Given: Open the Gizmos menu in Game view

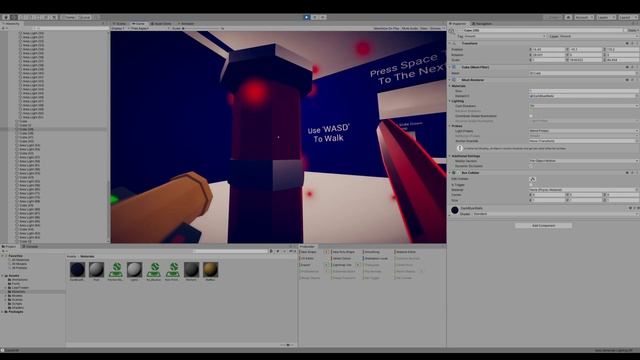Looking at the screenshot, I should pyautogui.click(x=437, y=29).
